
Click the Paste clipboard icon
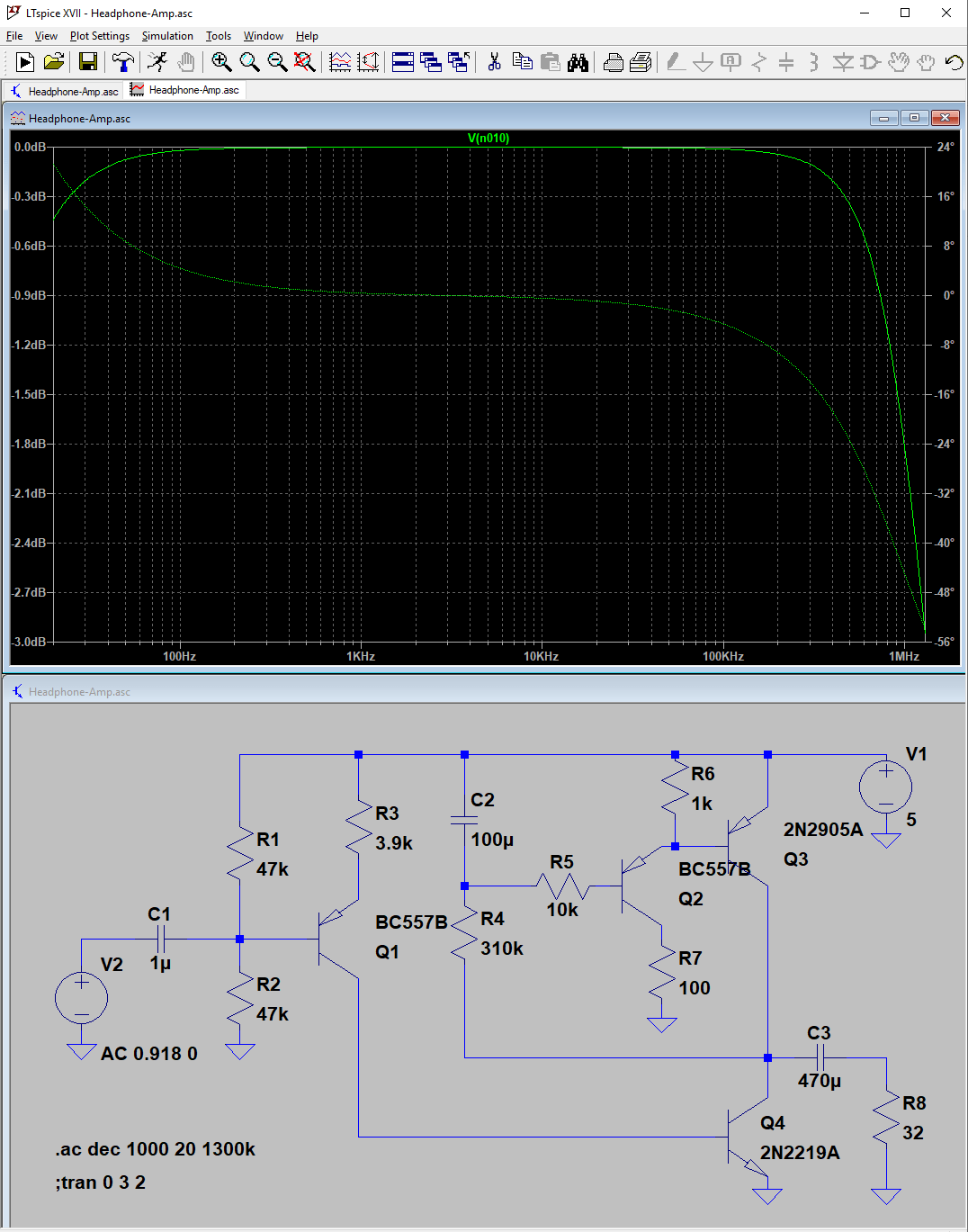550,62
